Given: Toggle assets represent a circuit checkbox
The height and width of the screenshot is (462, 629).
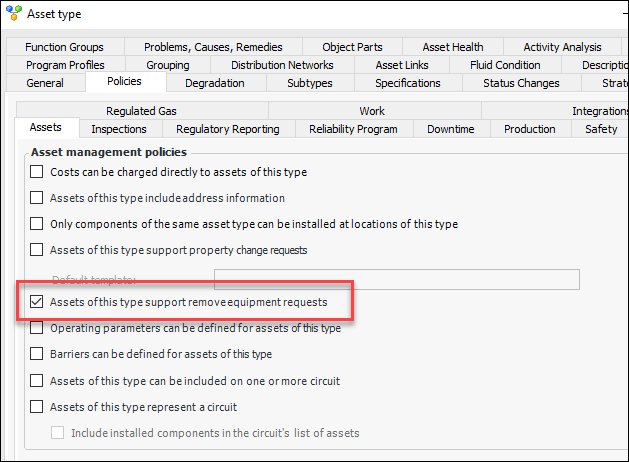Looking at the screenshot, I should tap(37, 407).
